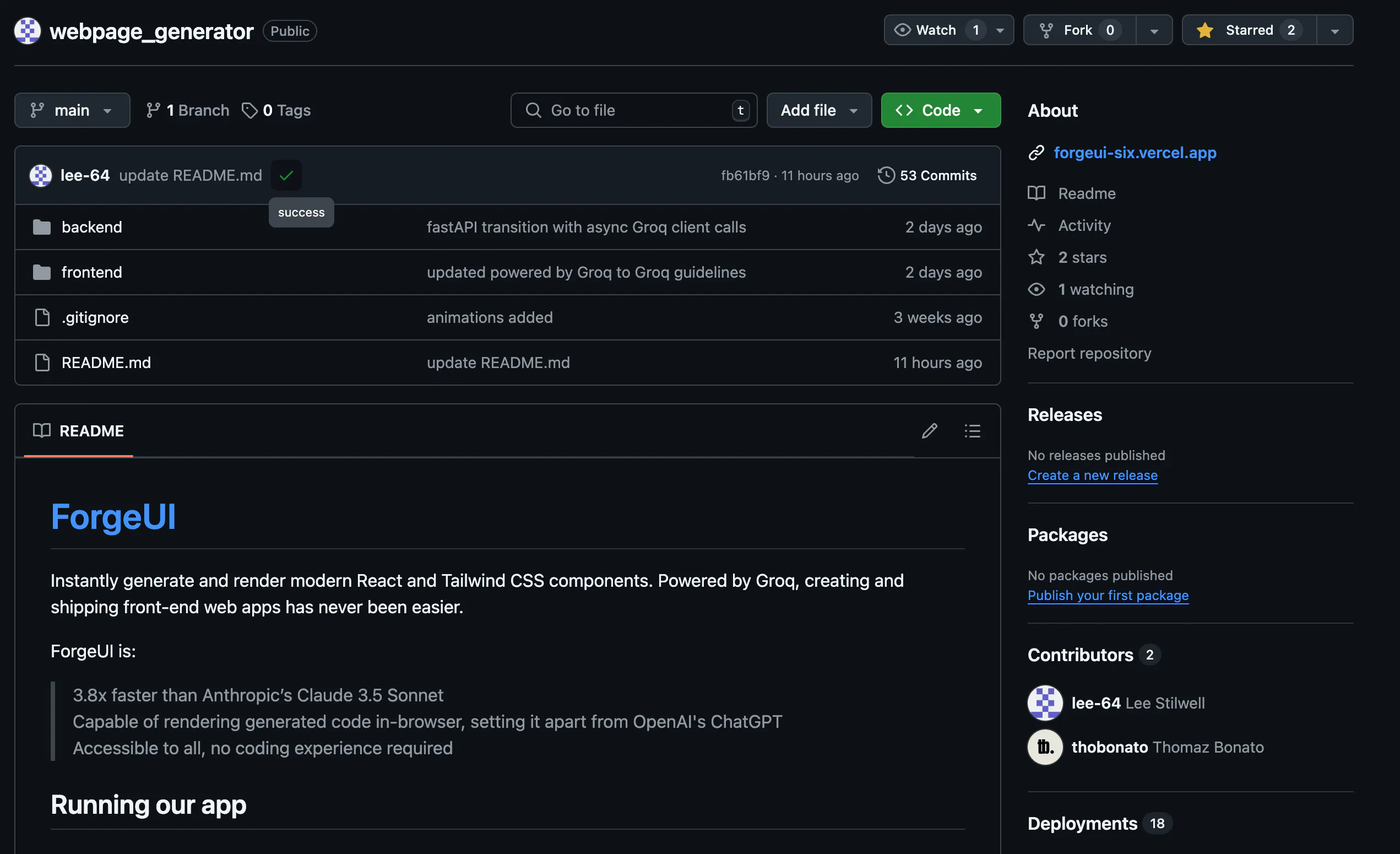Image resolution: width=1400 pixels, height=854 pixels.
Task: Select the README tab
Action: [x=78, y=430]
